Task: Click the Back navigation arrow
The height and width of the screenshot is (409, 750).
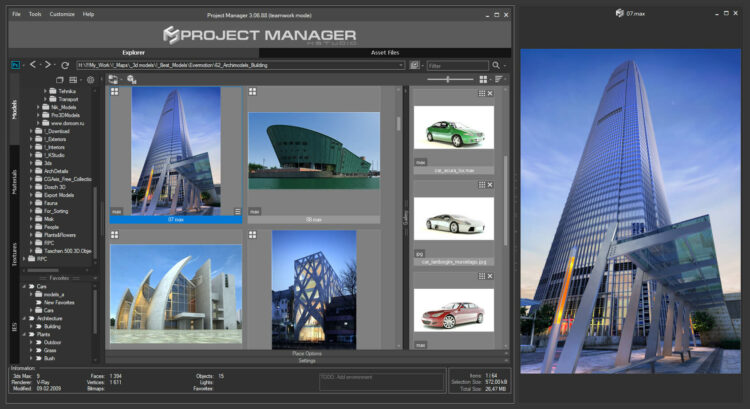Action: click(x=32, y=64)
